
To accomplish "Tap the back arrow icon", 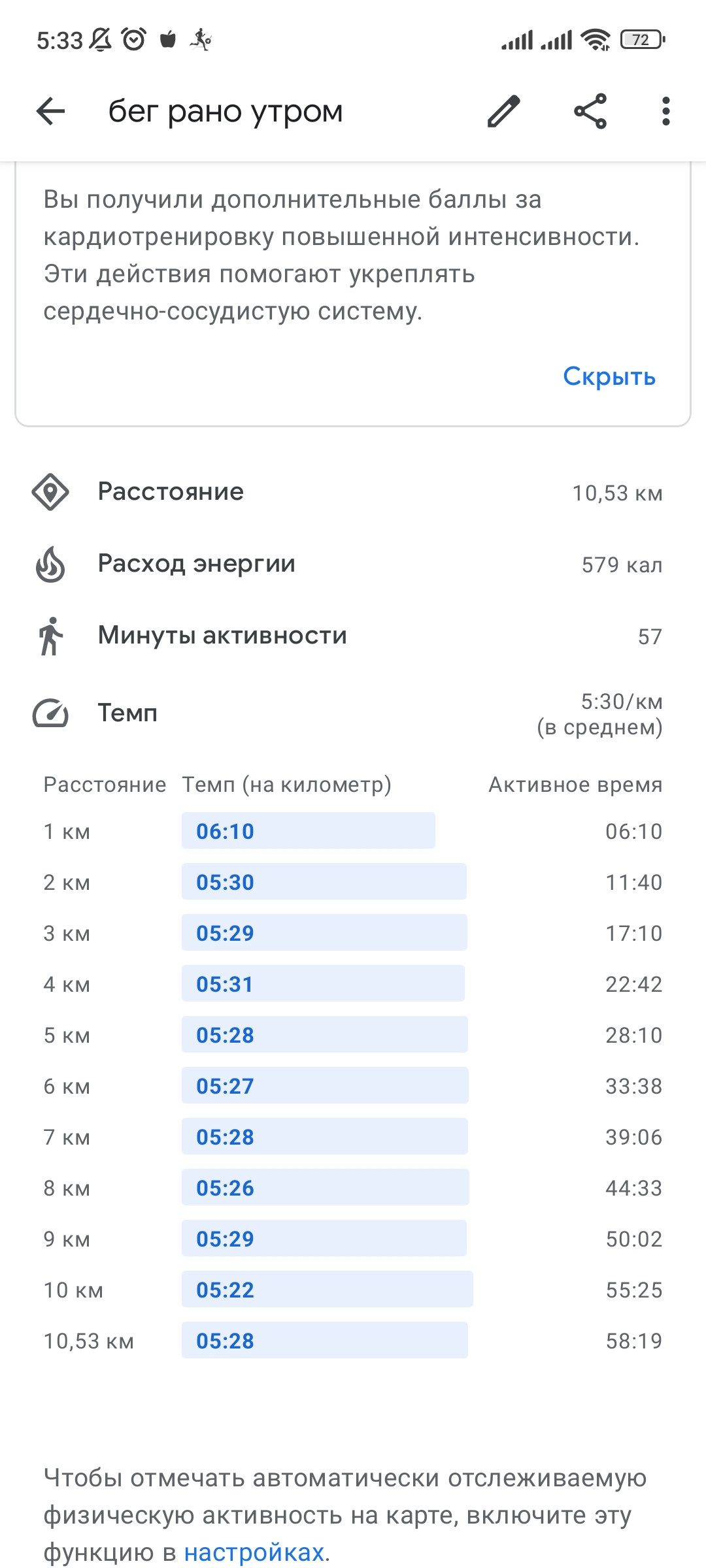I will click(x=50, y=111).
